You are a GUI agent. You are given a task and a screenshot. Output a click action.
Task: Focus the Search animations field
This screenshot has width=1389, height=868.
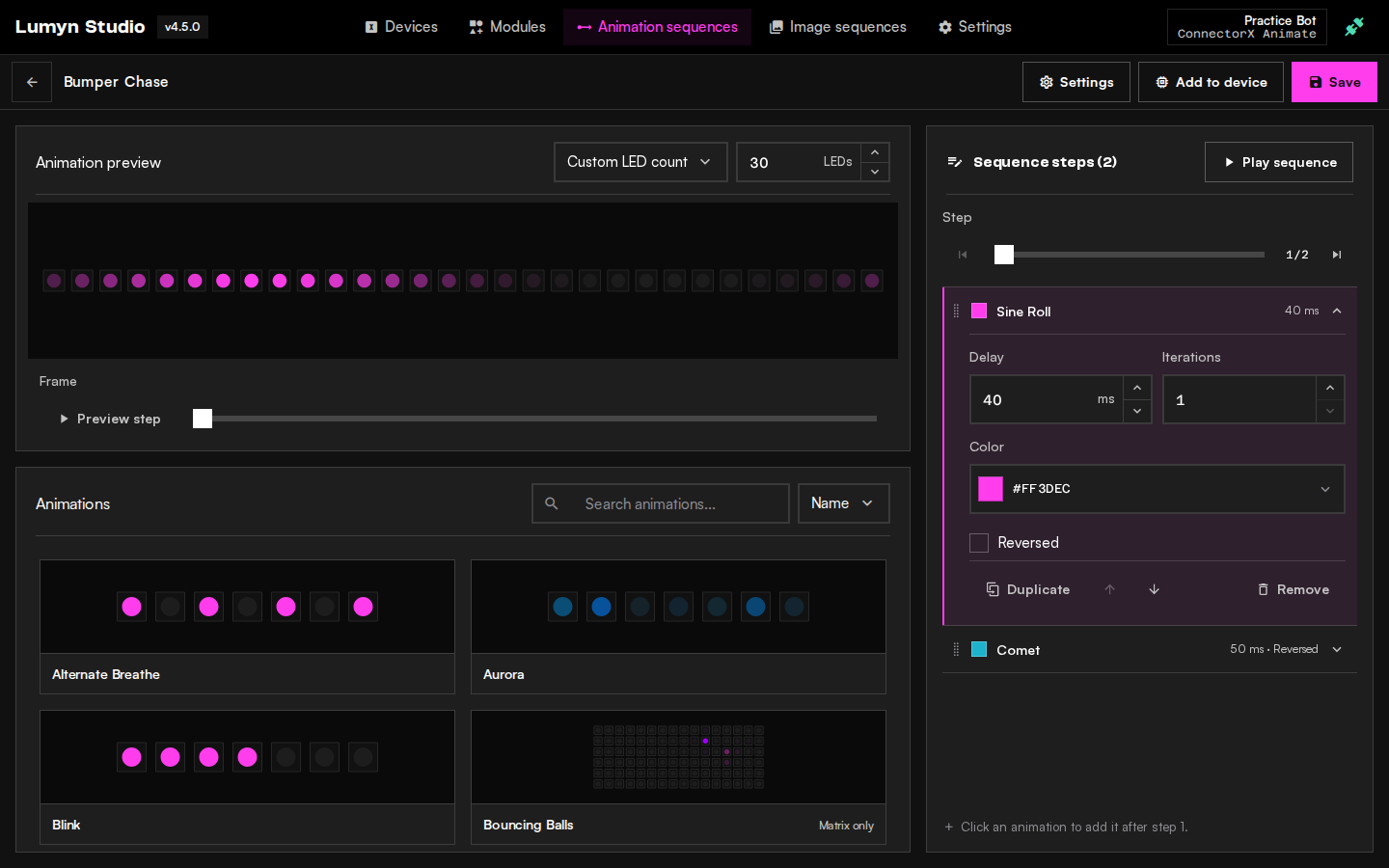point(661,503)
